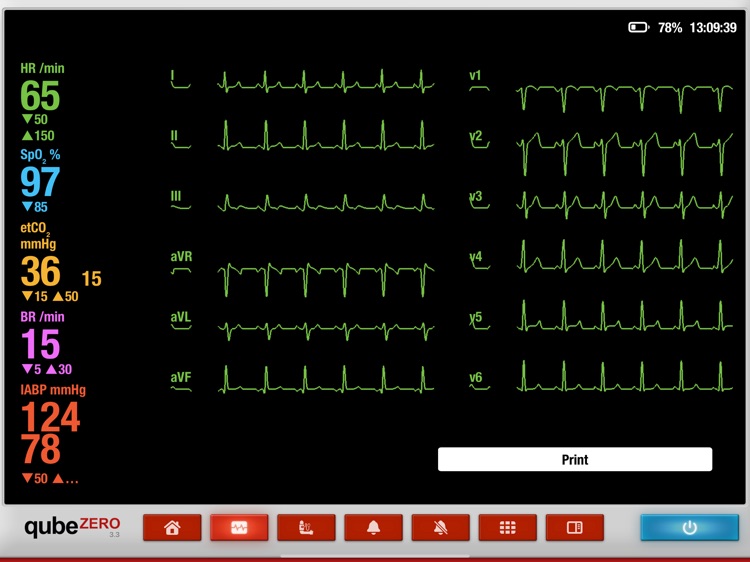Tap the BR upper limit 30
This screenshot has height=562, width=750.
(x=59, y=369)
